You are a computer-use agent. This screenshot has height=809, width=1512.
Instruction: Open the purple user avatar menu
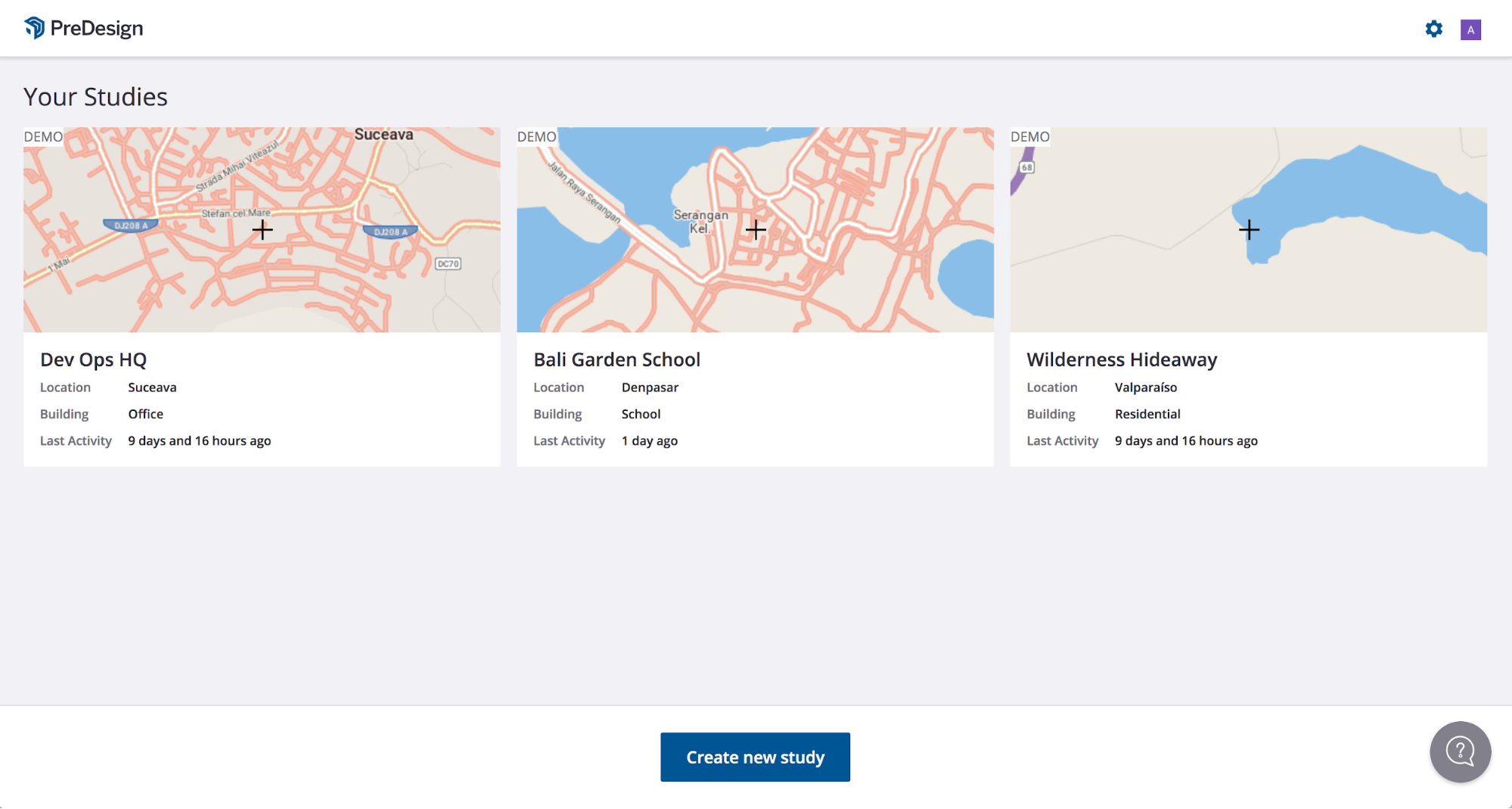click(1470, 30)
